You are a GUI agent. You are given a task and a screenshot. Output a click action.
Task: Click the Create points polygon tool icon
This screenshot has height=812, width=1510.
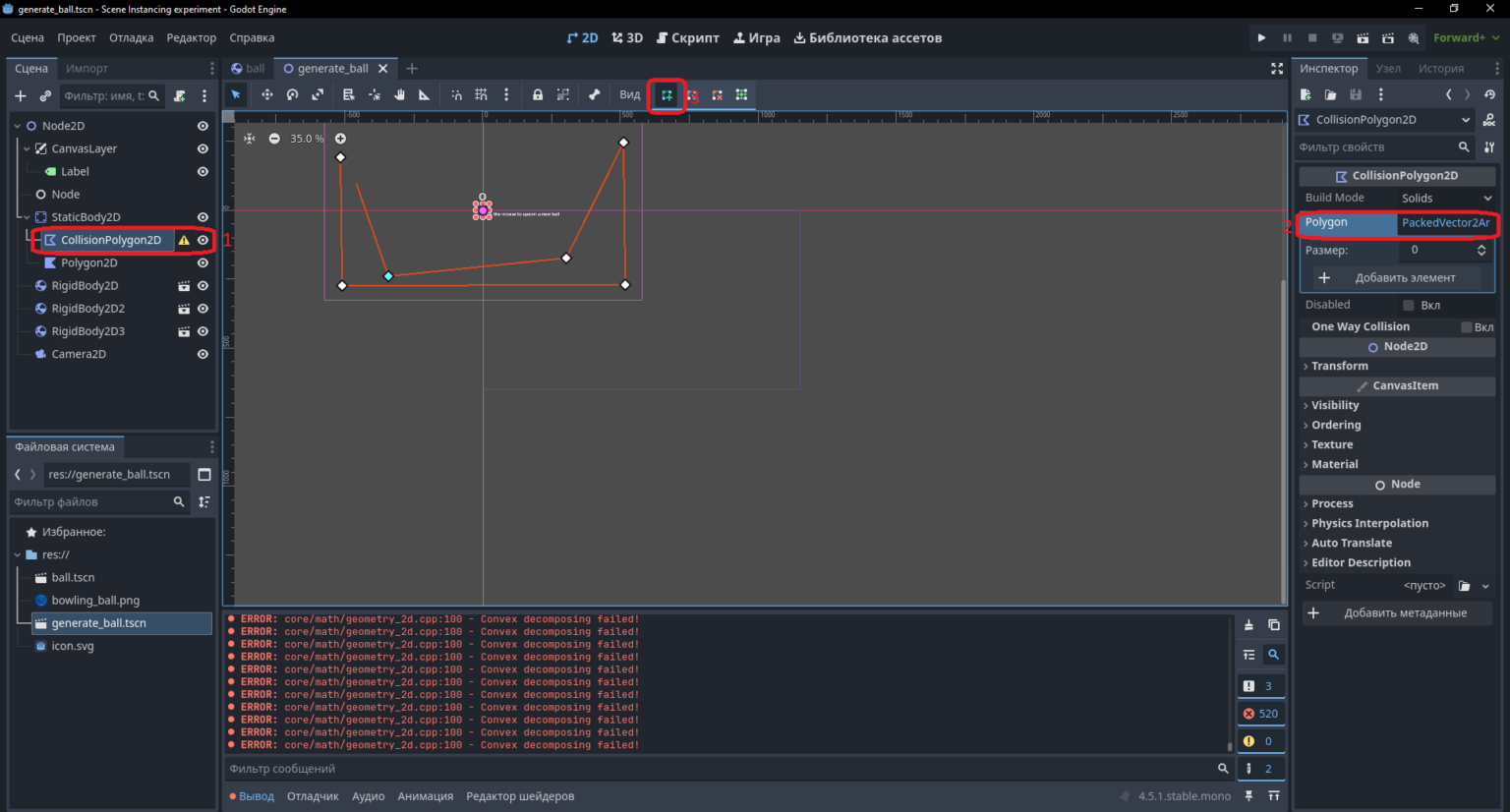tap(667, 95)
